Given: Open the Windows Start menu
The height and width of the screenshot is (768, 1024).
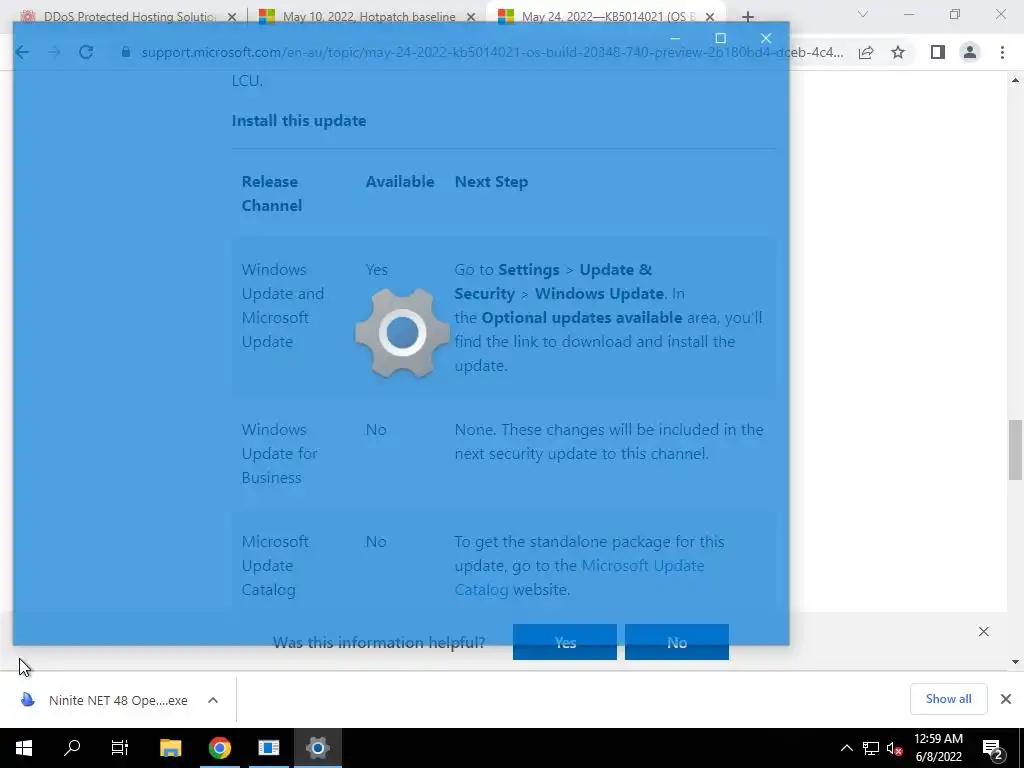Looking at the screenshot, I should 24,748.
